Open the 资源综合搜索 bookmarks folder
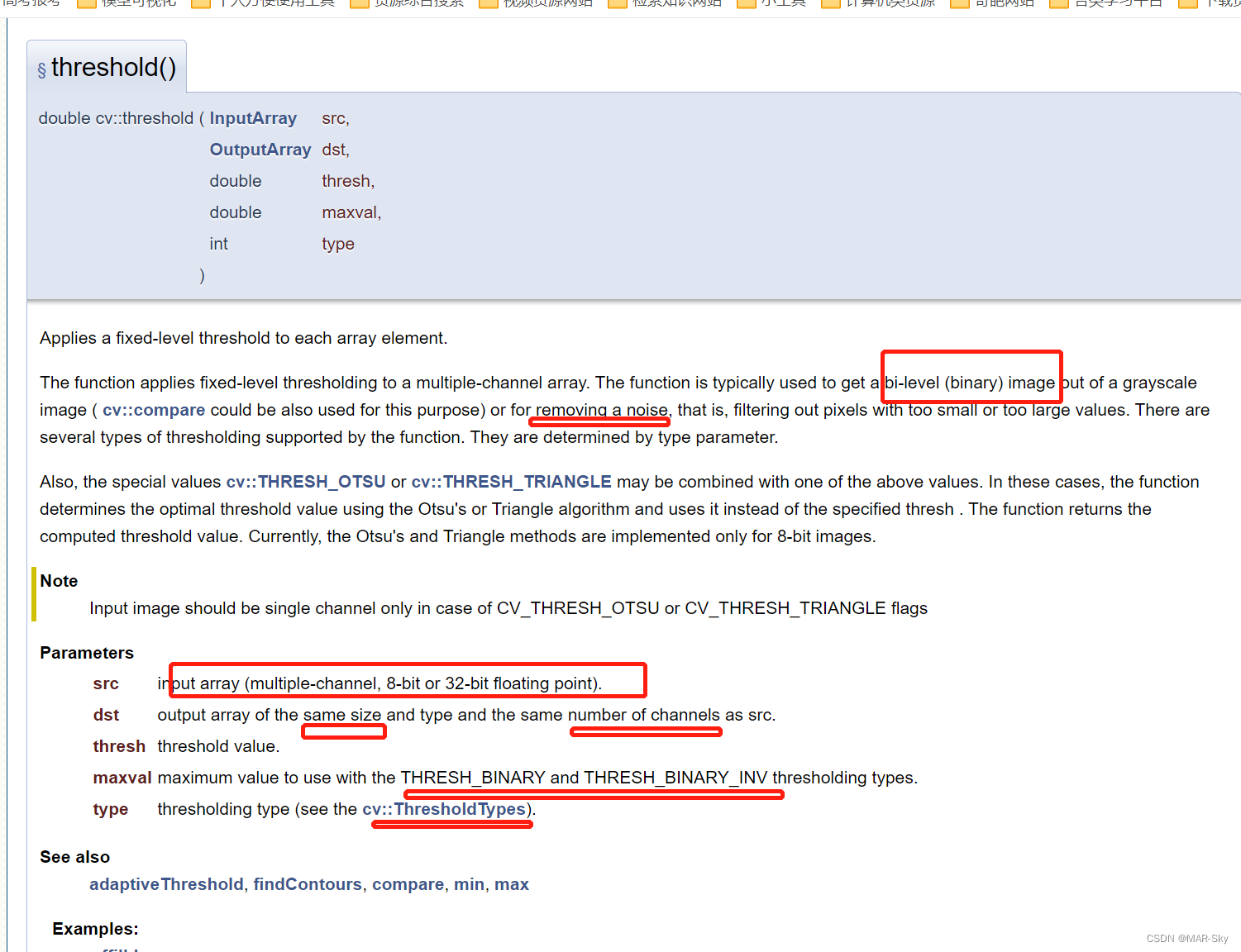Image resolution: width=1241 pixels, height=952 pixels. (416, 3)
